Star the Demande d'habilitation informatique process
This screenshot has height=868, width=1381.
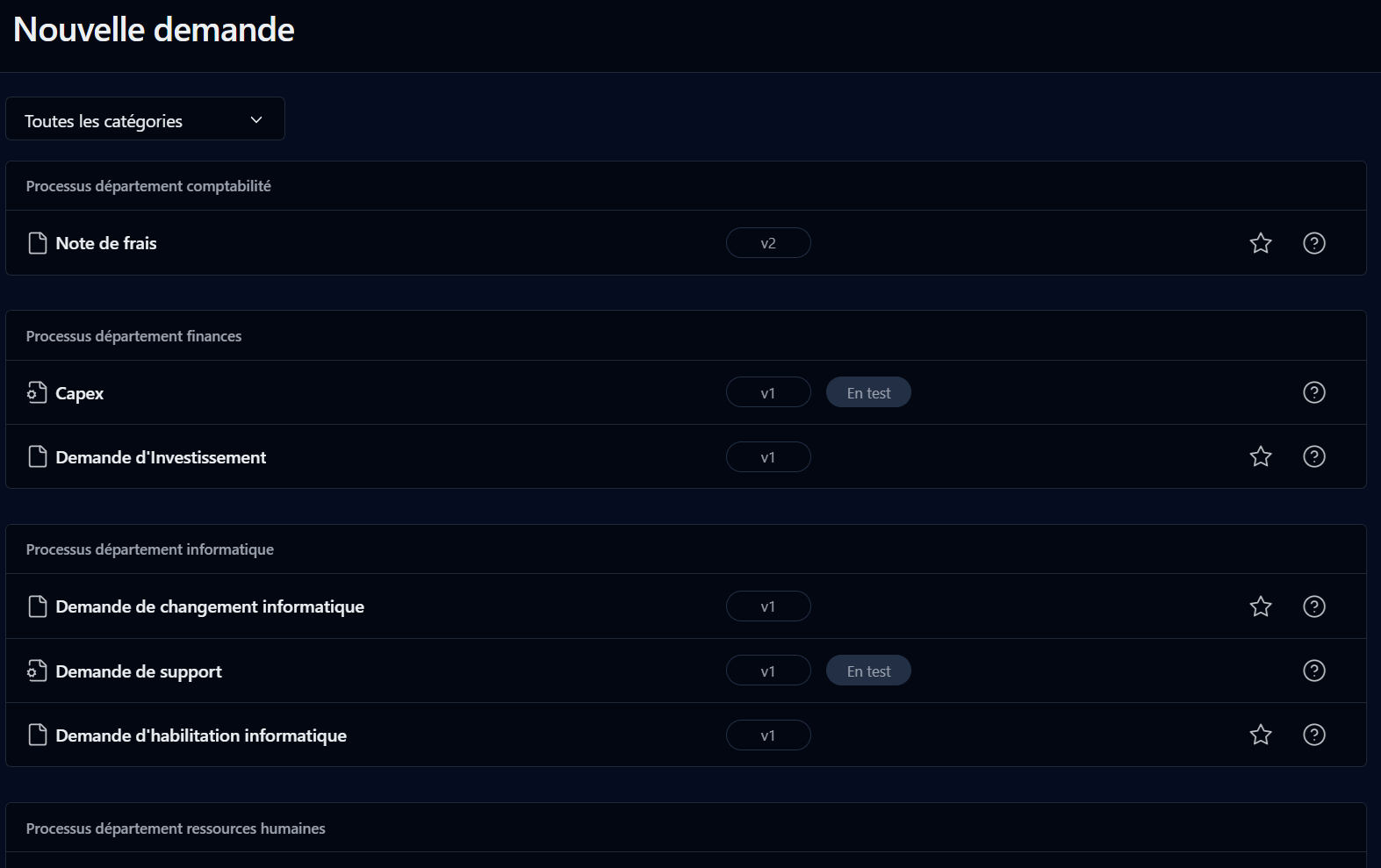click(x=1261, y=735)
